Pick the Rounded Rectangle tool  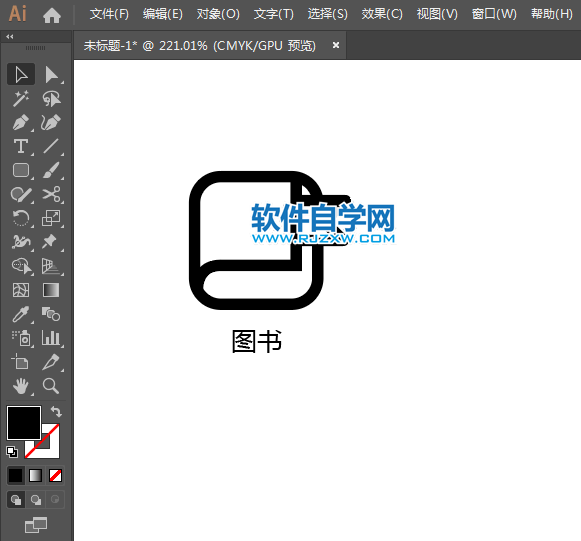[21, 170]
